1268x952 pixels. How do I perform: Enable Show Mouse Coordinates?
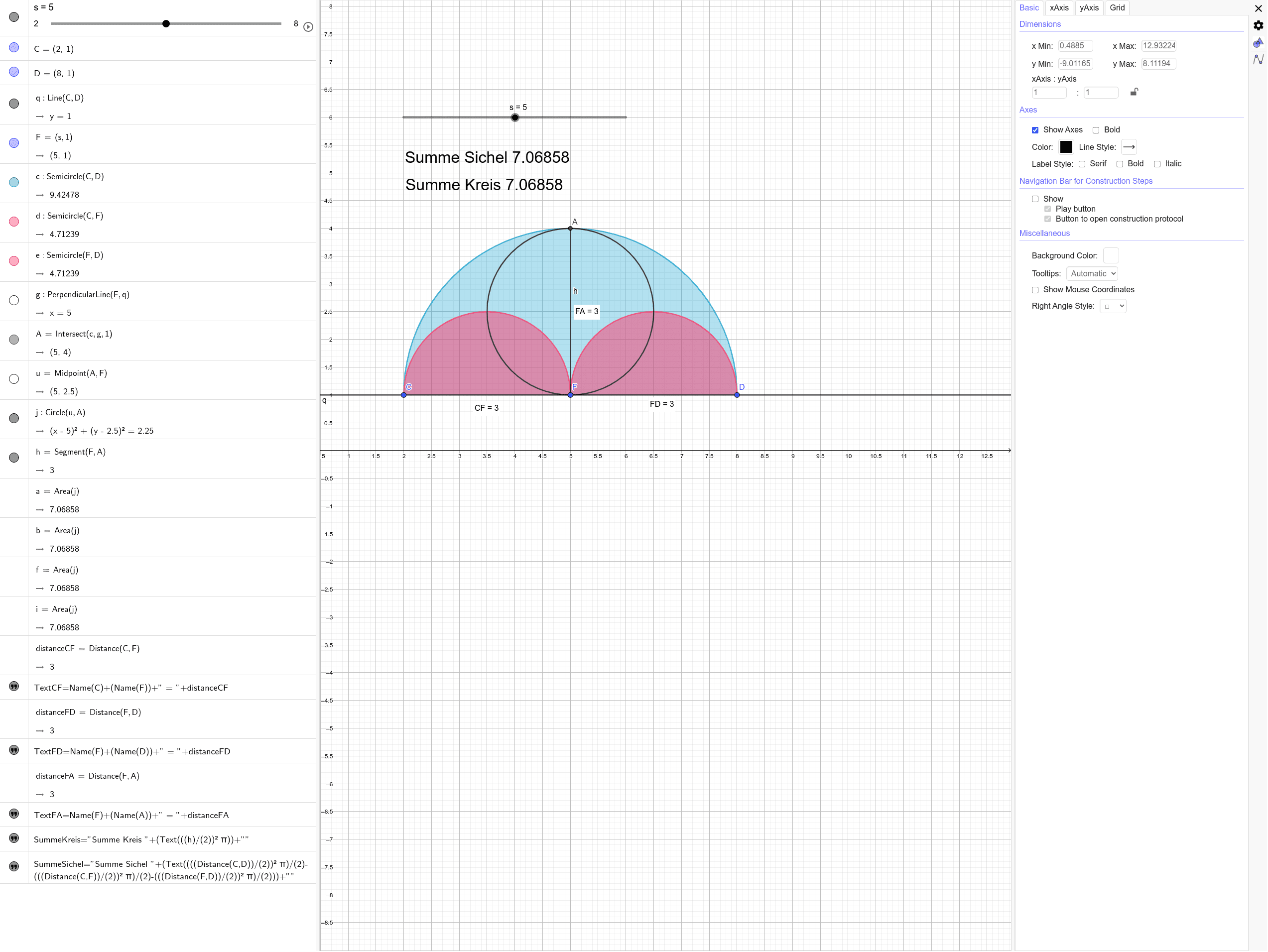[x=1035, y=289]
